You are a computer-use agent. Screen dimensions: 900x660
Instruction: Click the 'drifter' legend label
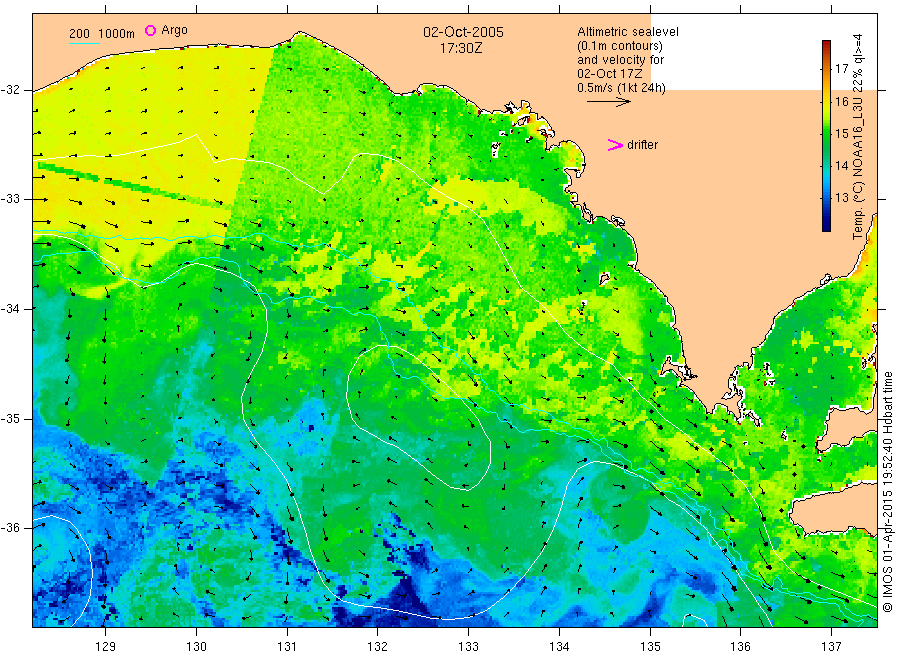click(x=642, y=145)
